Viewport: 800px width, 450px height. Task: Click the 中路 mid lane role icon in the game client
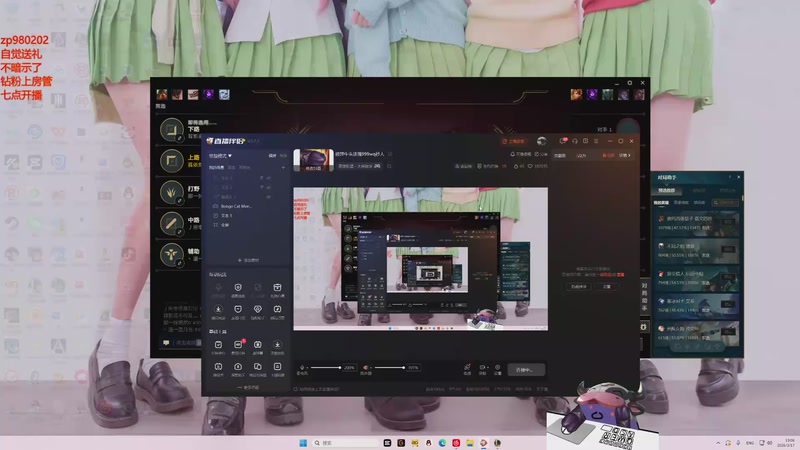[x=172, y=223]
